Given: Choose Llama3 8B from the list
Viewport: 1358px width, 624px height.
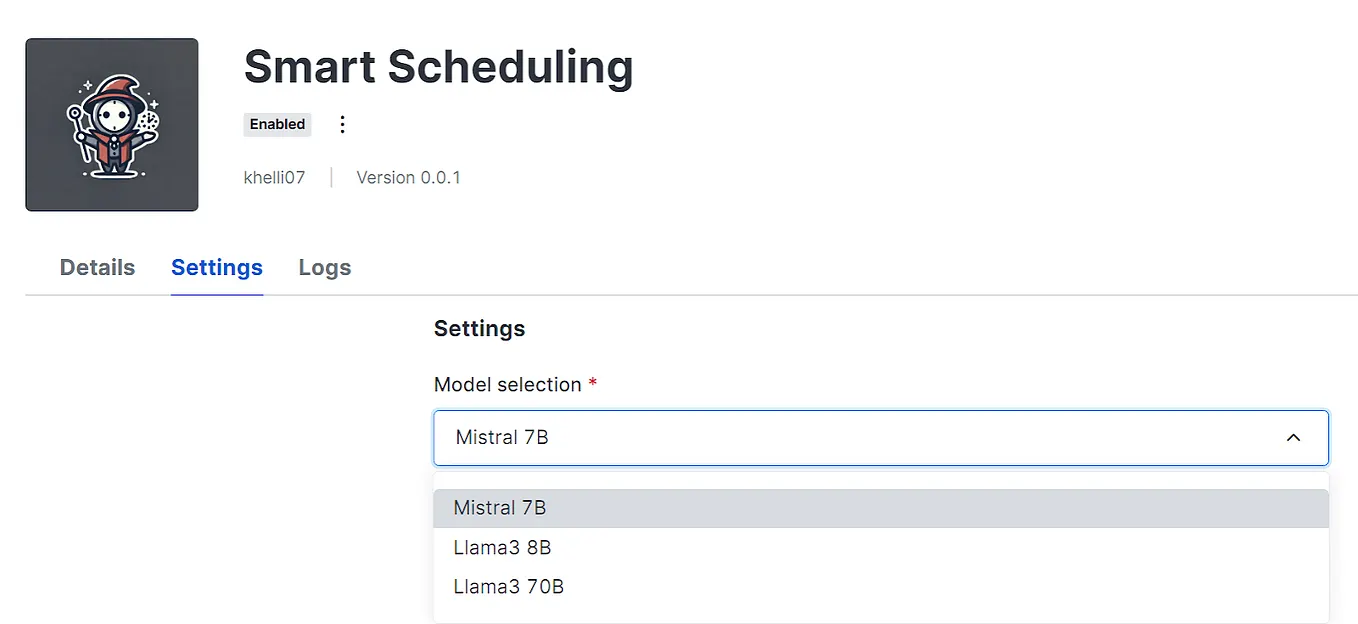Looking at the screenshot, I should pyautogui.click(x=502, y=548).
